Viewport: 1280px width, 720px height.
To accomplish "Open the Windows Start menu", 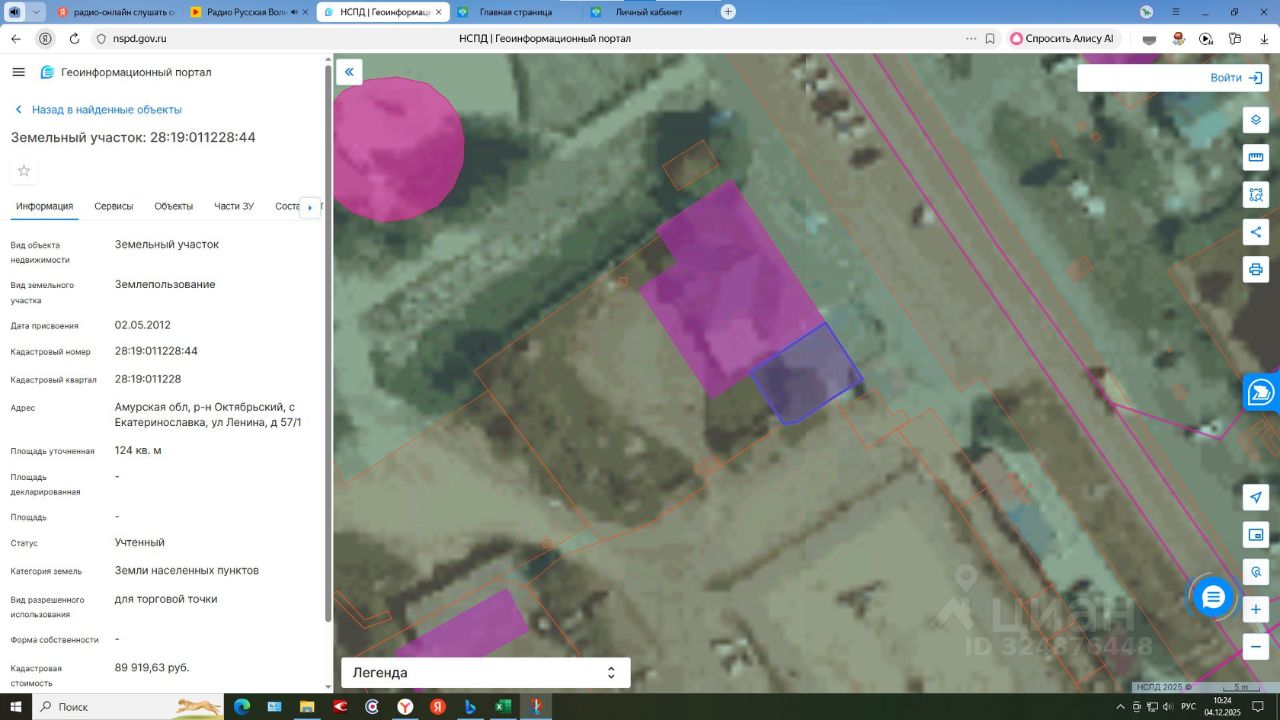I will (x=15, y=707).
